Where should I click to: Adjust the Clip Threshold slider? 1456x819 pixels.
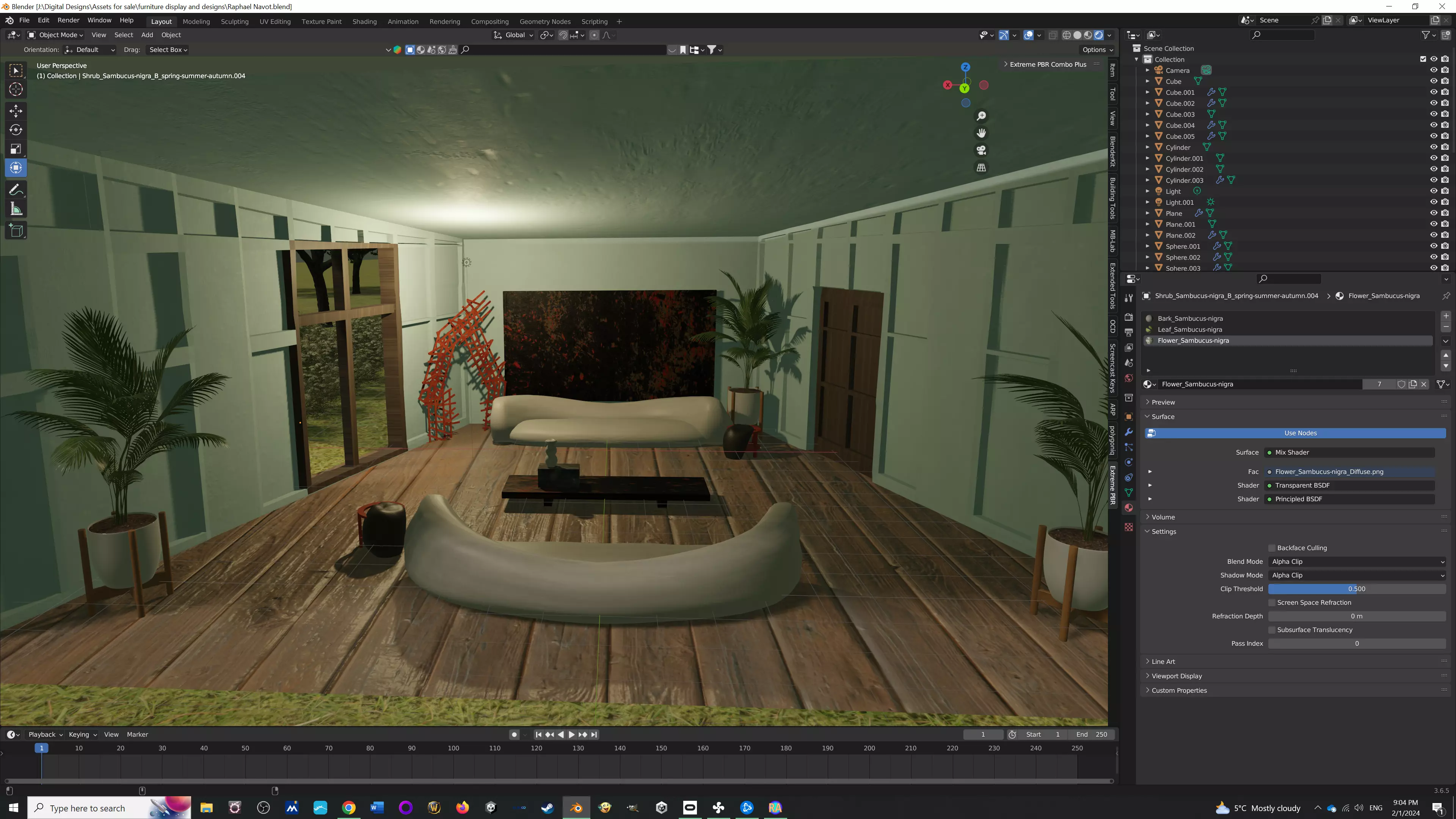1357,589
